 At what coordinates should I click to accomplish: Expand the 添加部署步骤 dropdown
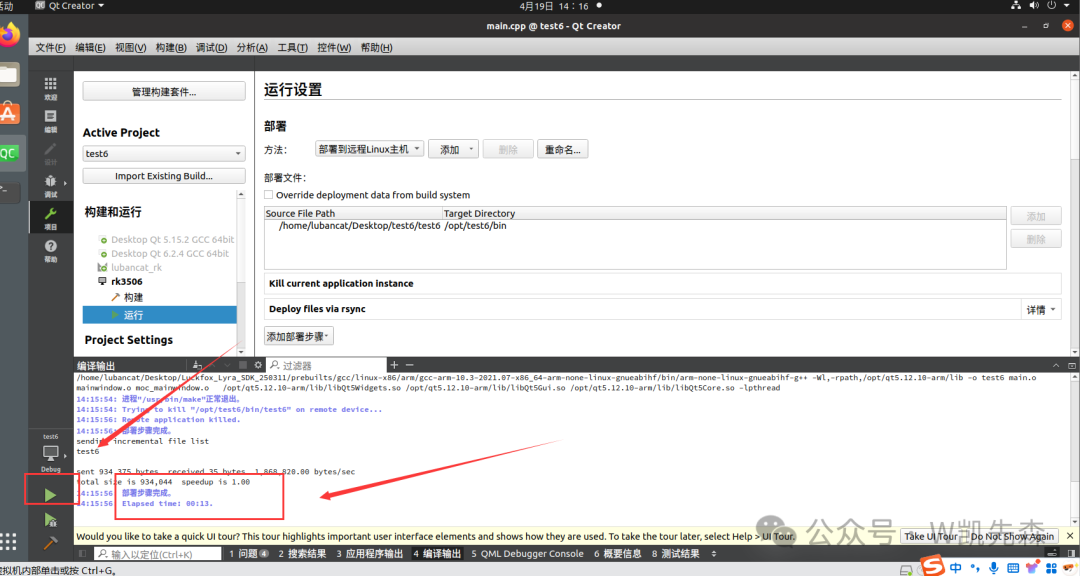click(x=299, y=336)
